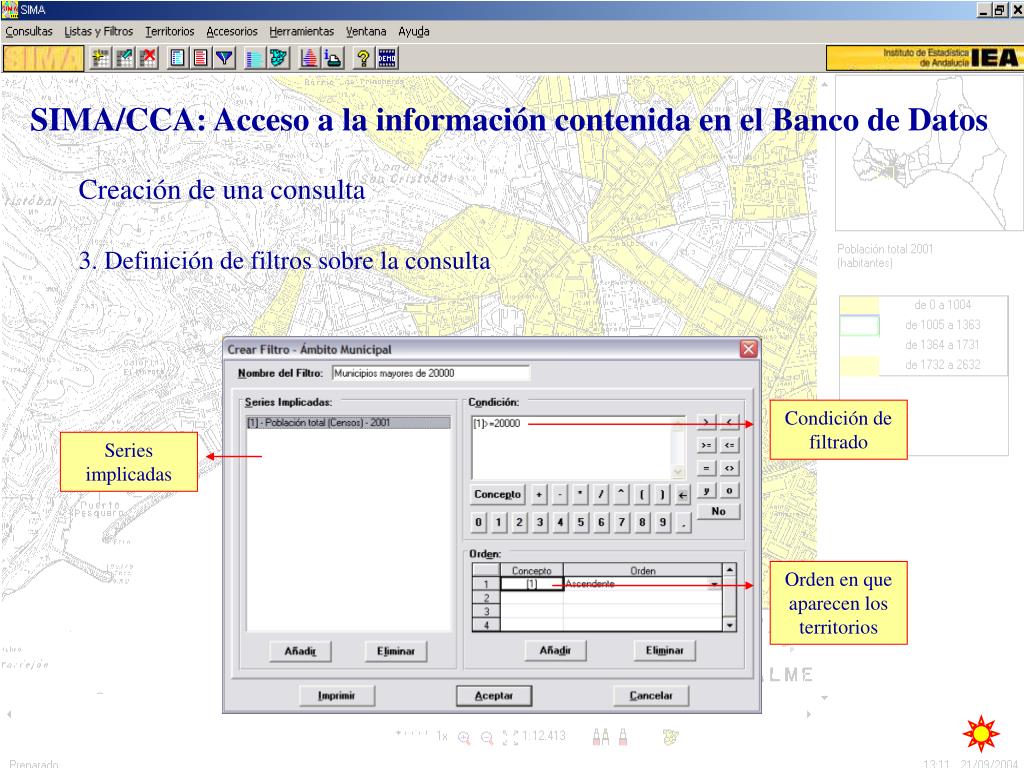1024x768 pixels.
Task: Click Eliminar in the Orden section
Action: [665, 650]
